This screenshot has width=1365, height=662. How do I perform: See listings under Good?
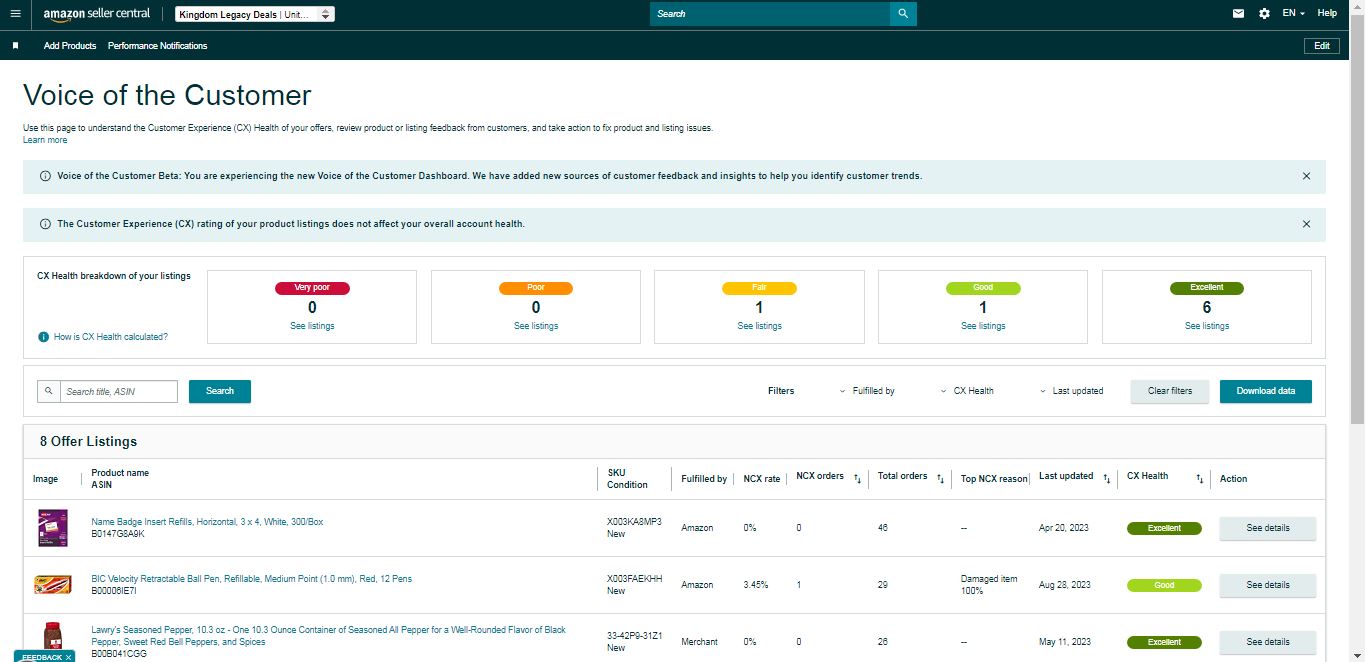tap(983, 326)
